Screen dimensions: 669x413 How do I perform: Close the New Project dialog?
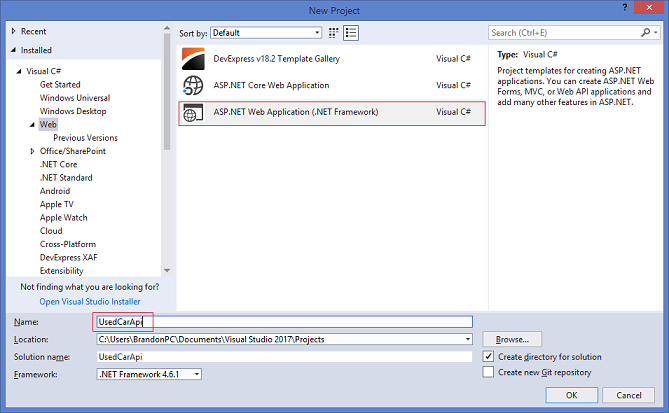click(649, 8)
